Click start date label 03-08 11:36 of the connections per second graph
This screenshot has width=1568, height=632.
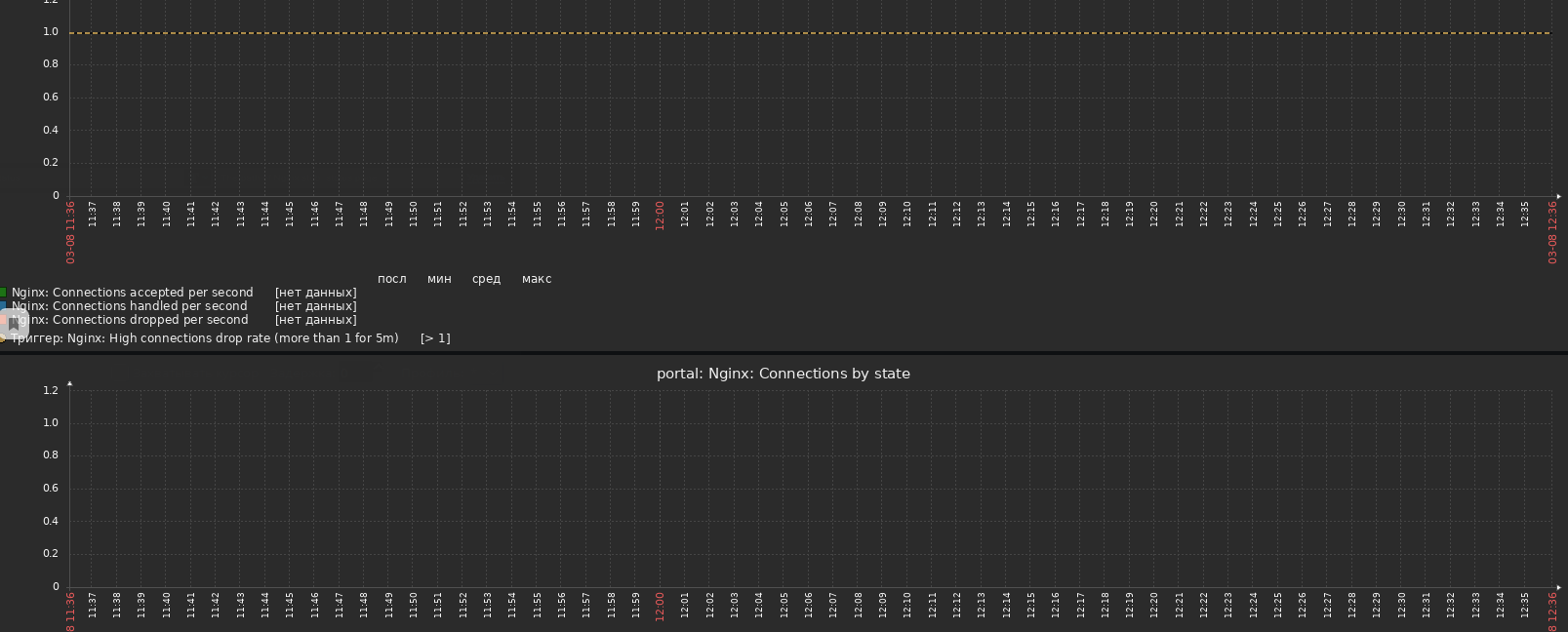[x=70, y=232]
